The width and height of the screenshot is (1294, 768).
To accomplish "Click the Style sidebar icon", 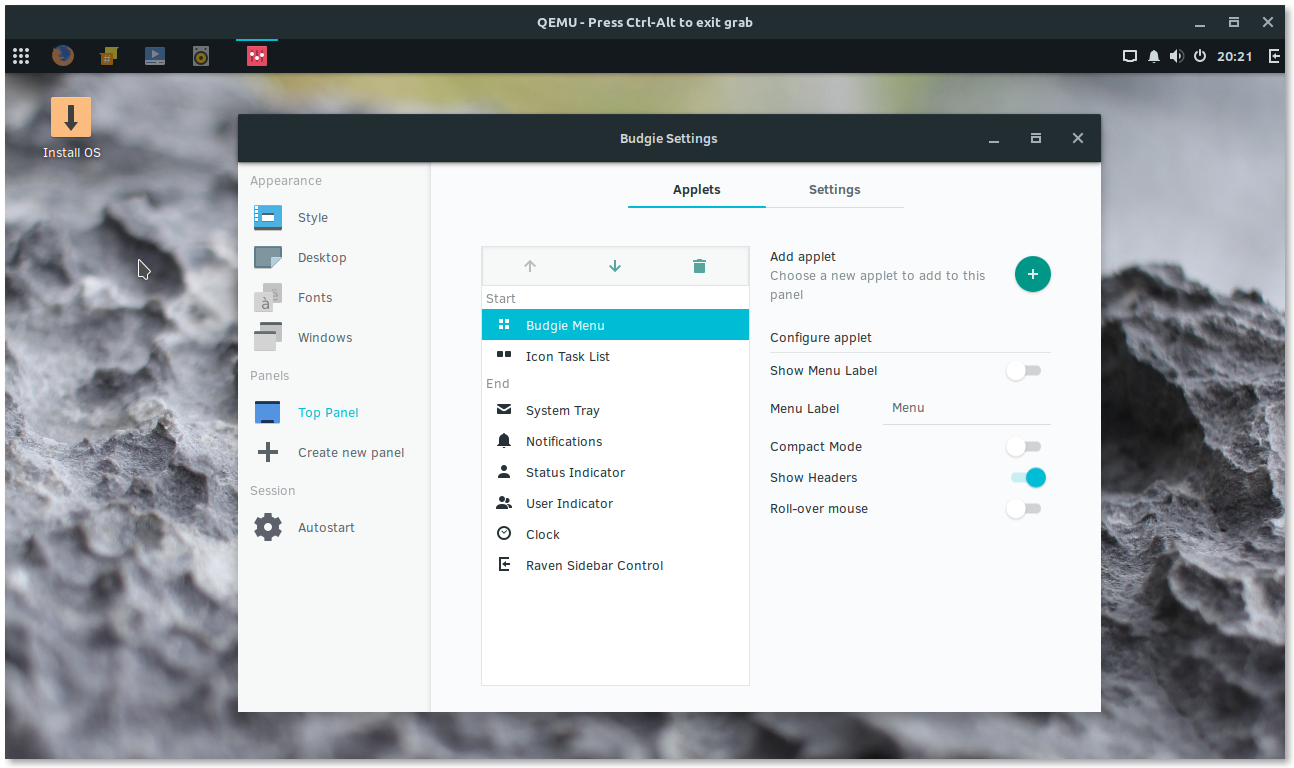I will point(268,217).
